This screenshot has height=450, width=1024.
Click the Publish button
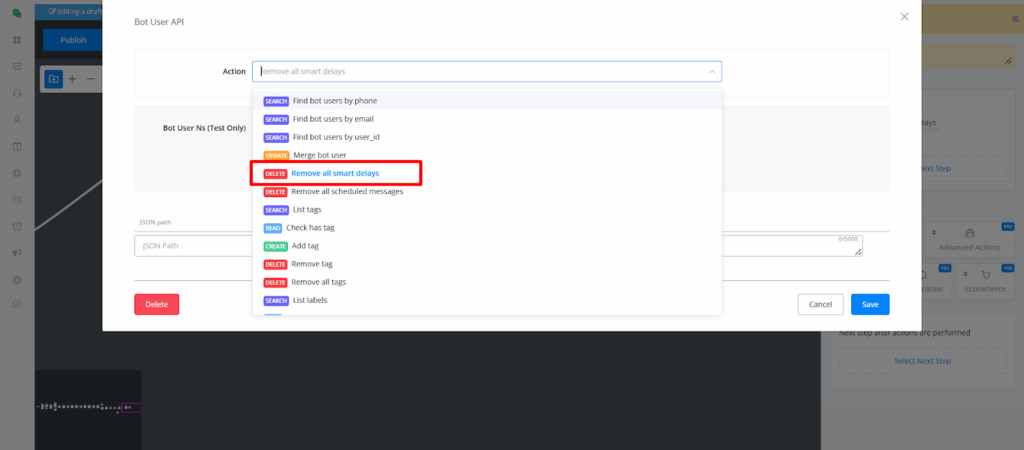pos(73,40)
